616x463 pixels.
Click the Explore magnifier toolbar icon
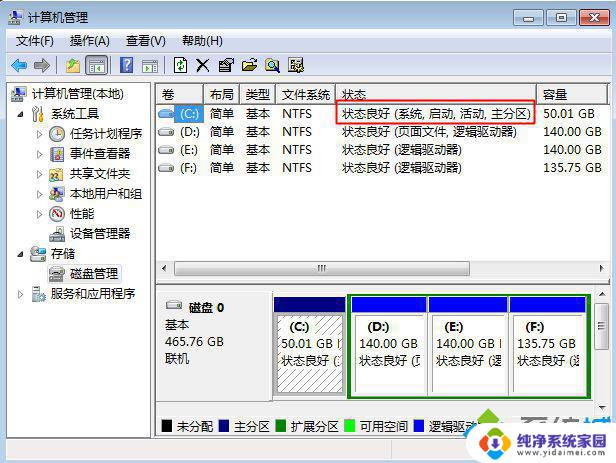(272, 65)
